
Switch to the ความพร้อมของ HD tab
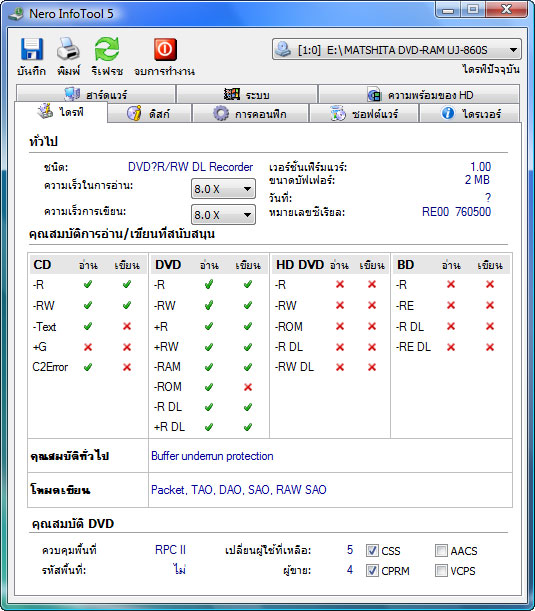click(419, 94)
